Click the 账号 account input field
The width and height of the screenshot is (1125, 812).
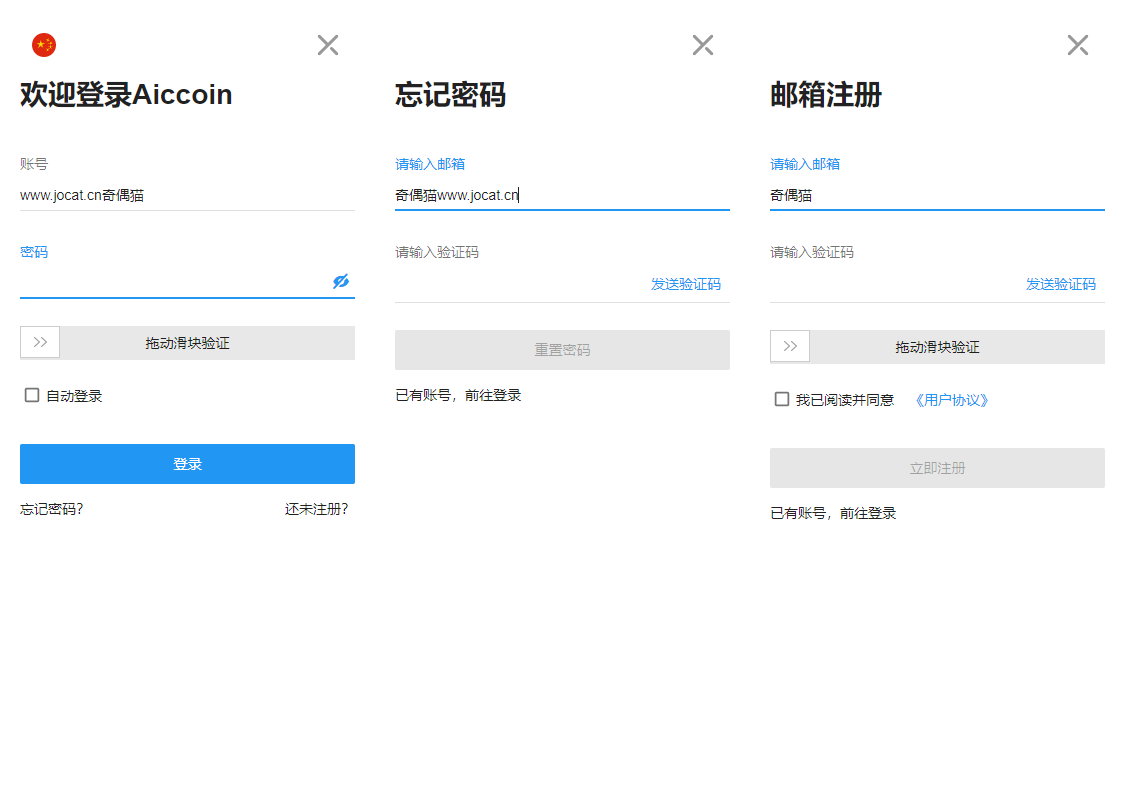coord(187,196)
